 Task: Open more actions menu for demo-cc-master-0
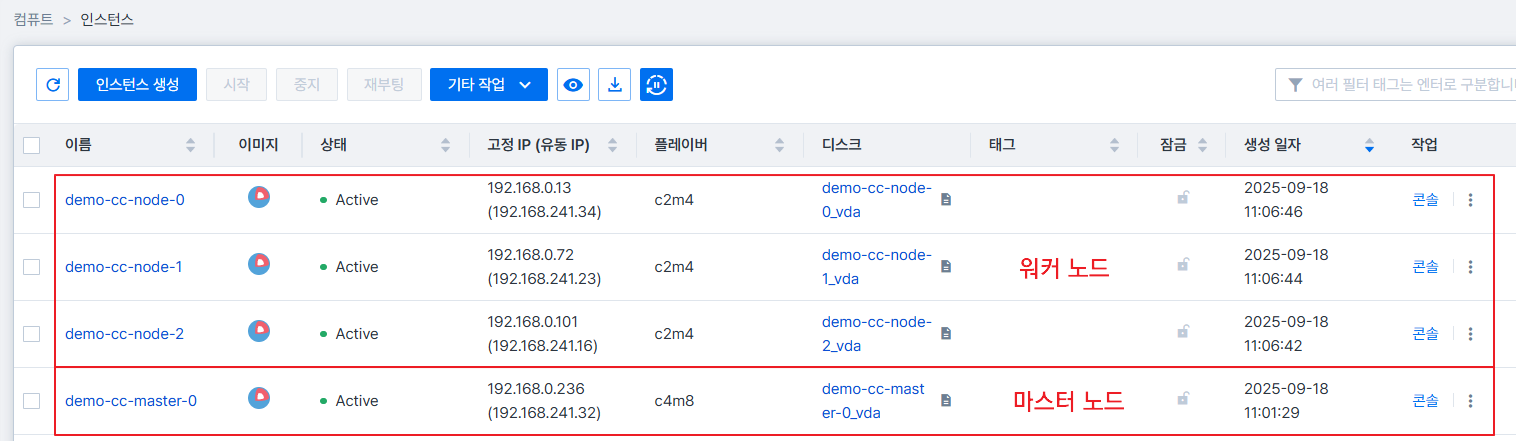(x=1469, y=401)
